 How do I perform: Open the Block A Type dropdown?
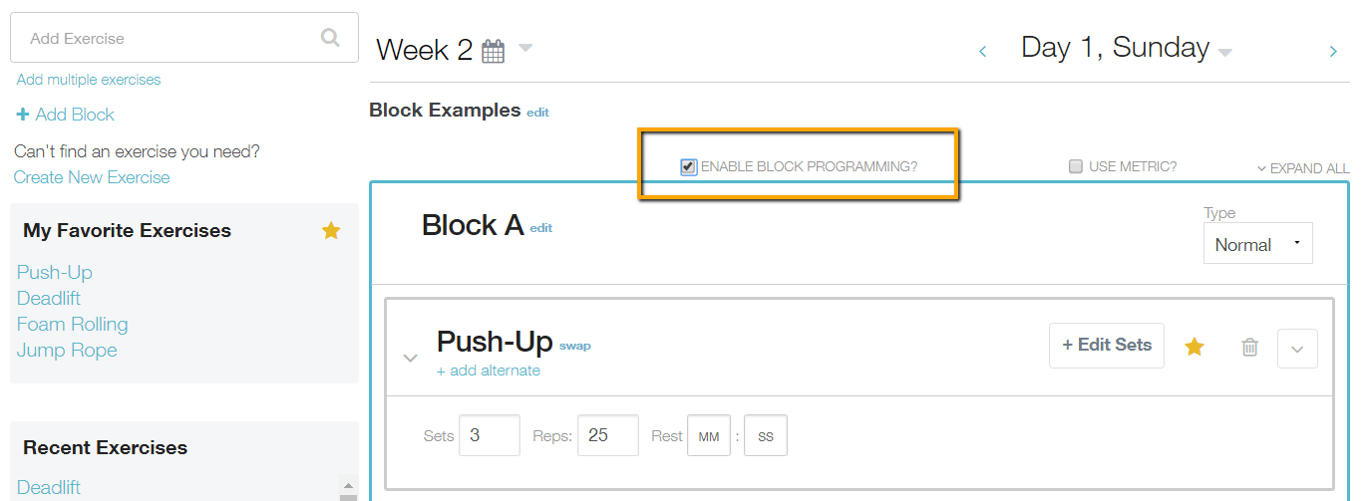click(1258, 244)
